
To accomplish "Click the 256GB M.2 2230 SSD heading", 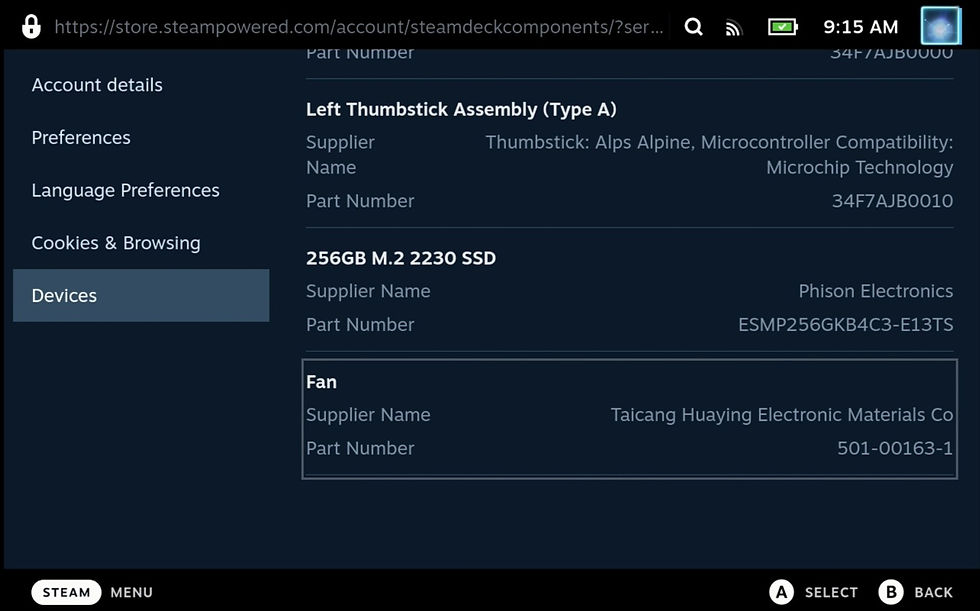I will 401,258.
